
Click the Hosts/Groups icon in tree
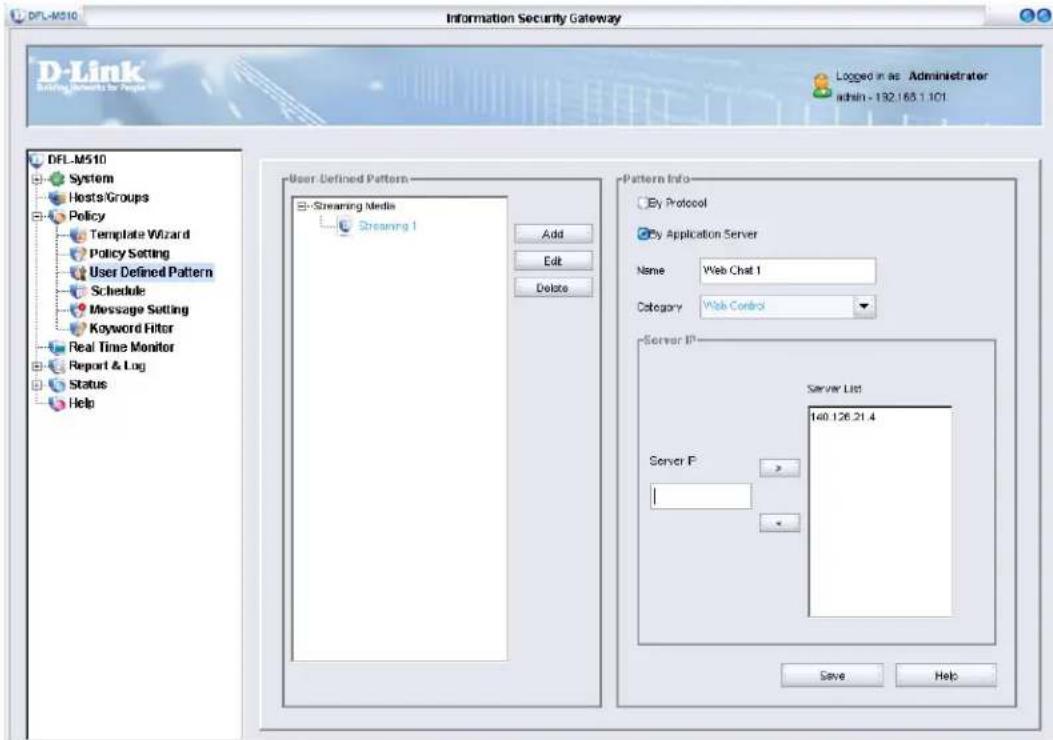pos(57,197)
